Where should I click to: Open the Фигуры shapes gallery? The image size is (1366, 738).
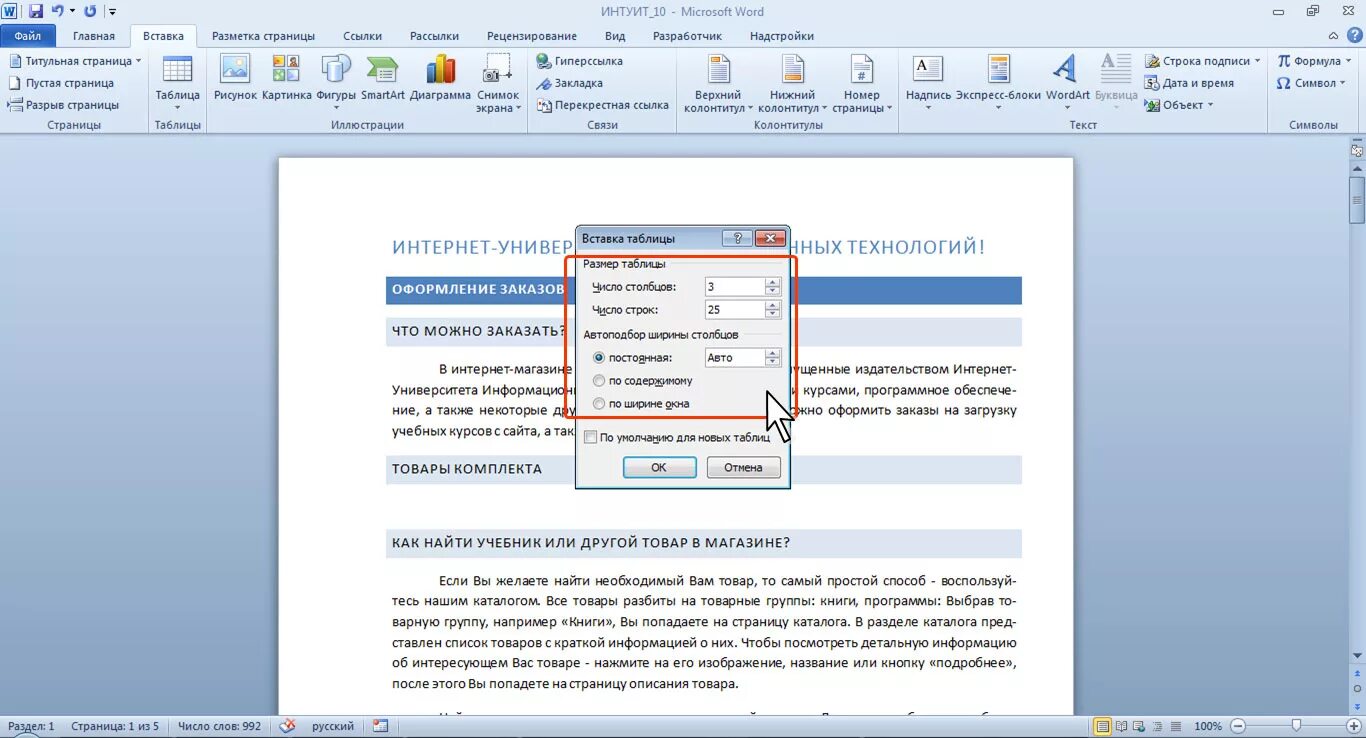coord(335,80)
